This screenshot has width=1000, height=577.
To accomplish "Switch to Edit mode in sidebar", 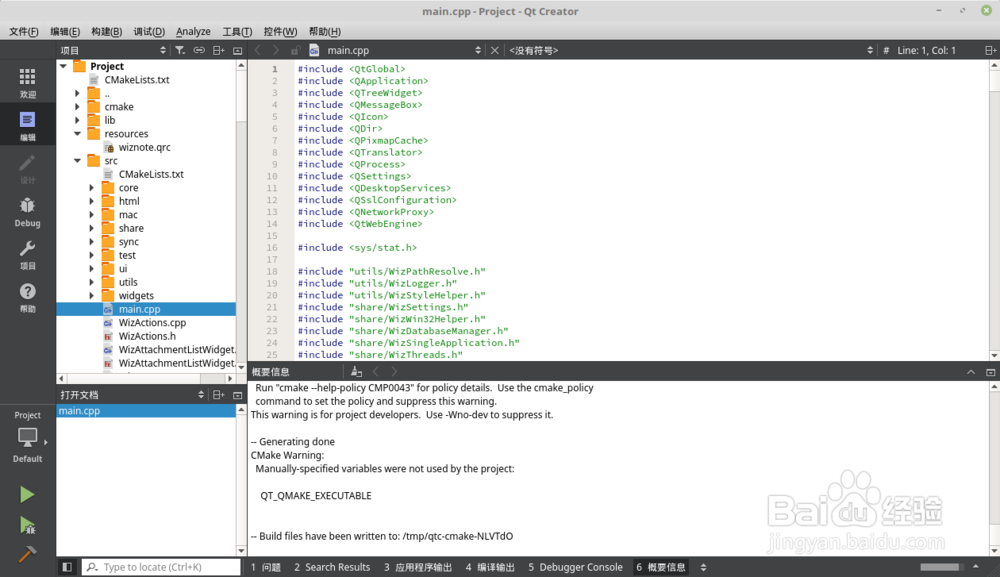I will (x=27, y=126).
